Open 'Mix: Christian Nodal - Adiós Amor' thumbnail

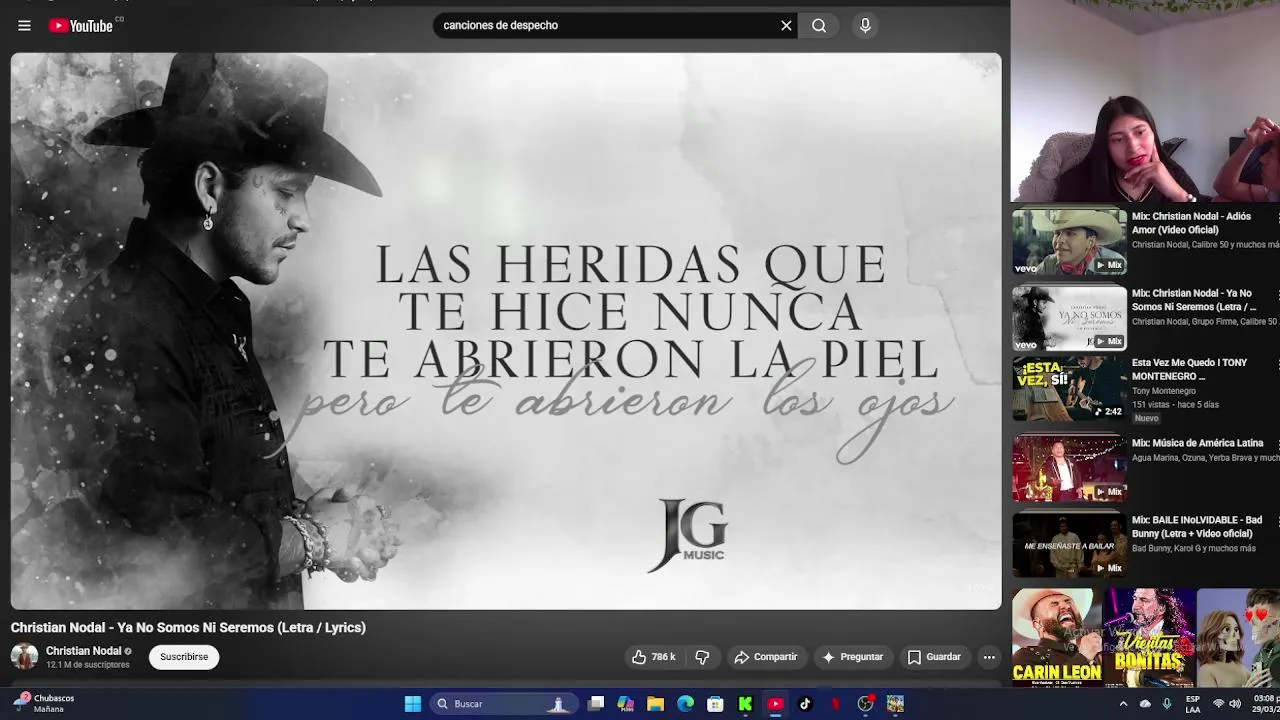[1069, 241]
